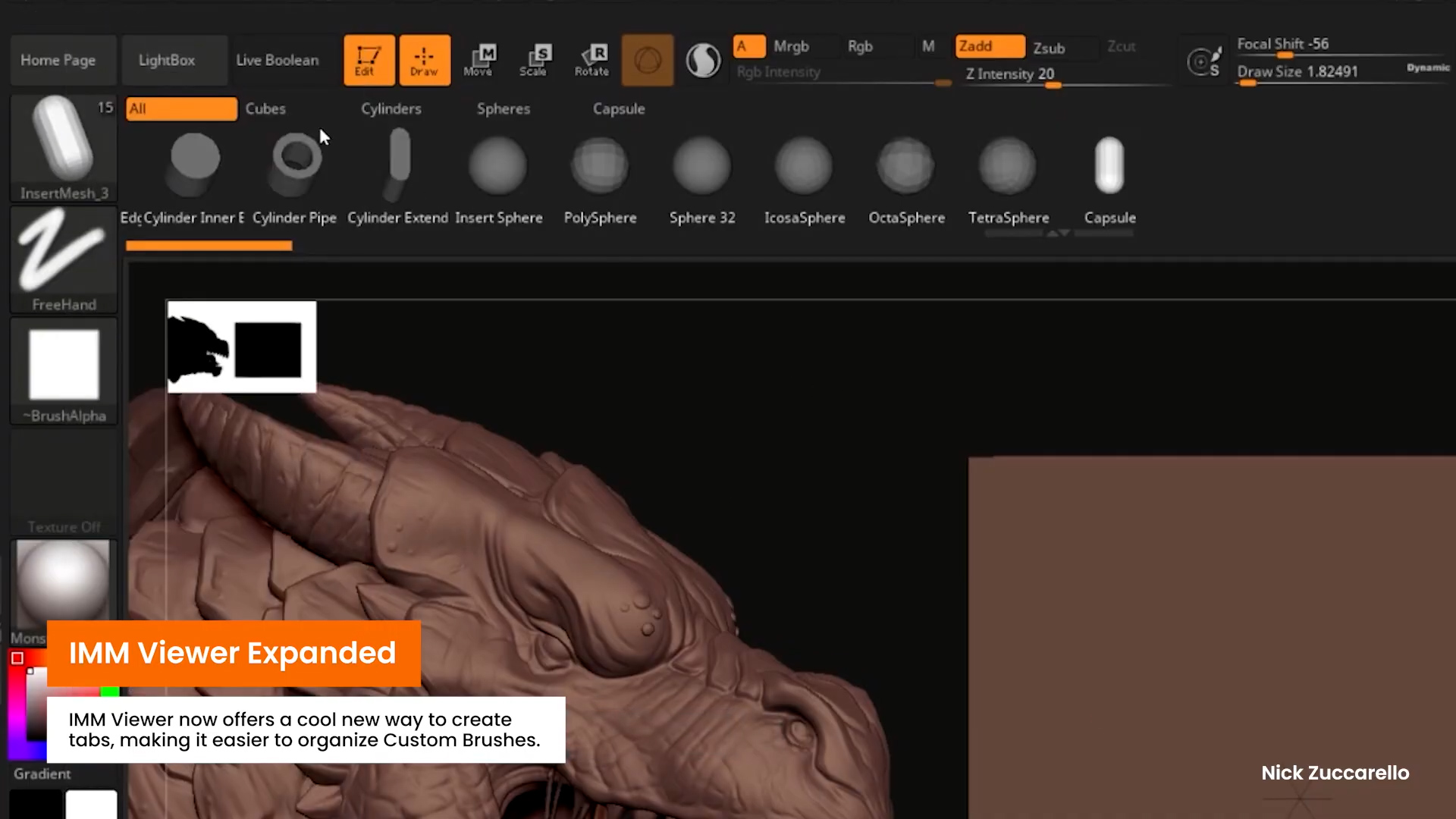This screenshot has height=819, width=1456.
Task: Switch to the Move tool
Action: (479, 60)
